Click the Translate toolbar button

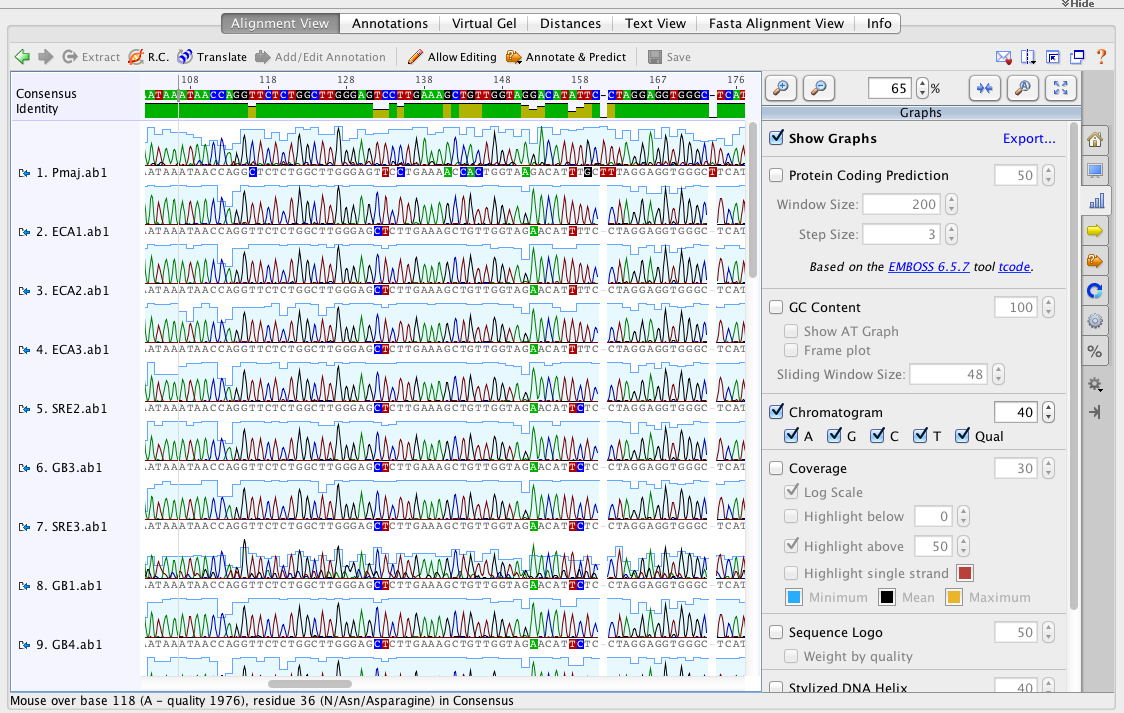tap(211, 57)
